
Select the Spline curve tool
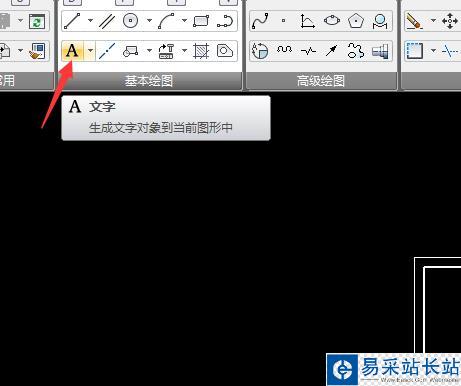pos(260,21)
